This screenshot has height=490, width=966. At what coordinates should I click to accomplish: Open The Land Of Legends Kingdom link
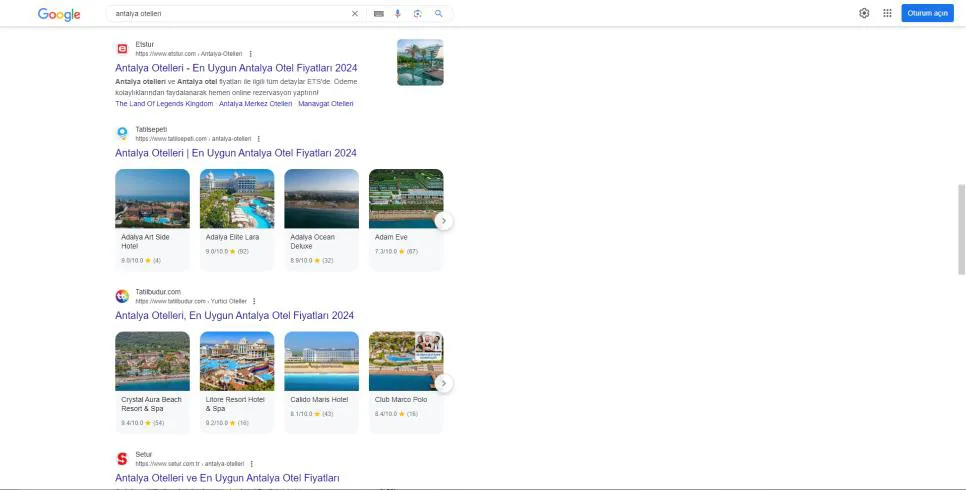tap(164, 104)
